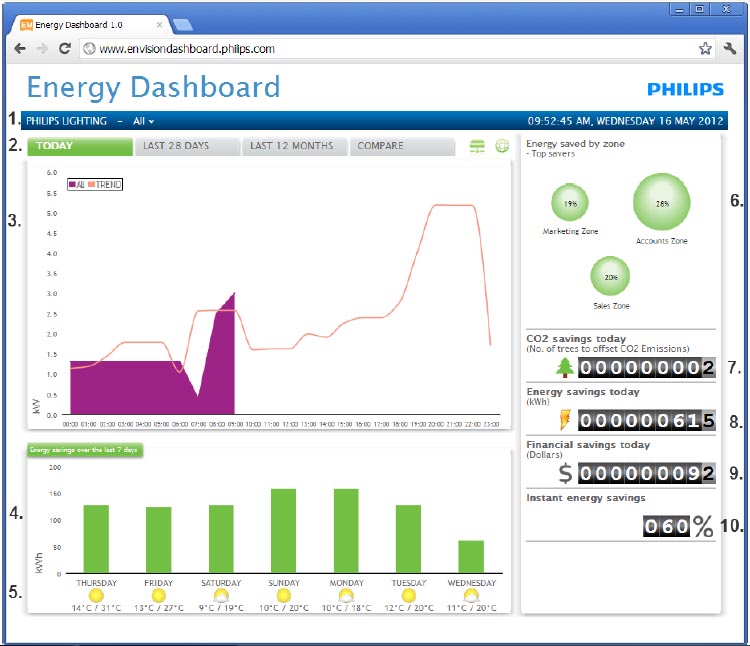
Task: Click the Tuesday energy savings bar
Action: pyautogui.click(x=408, y=539)
